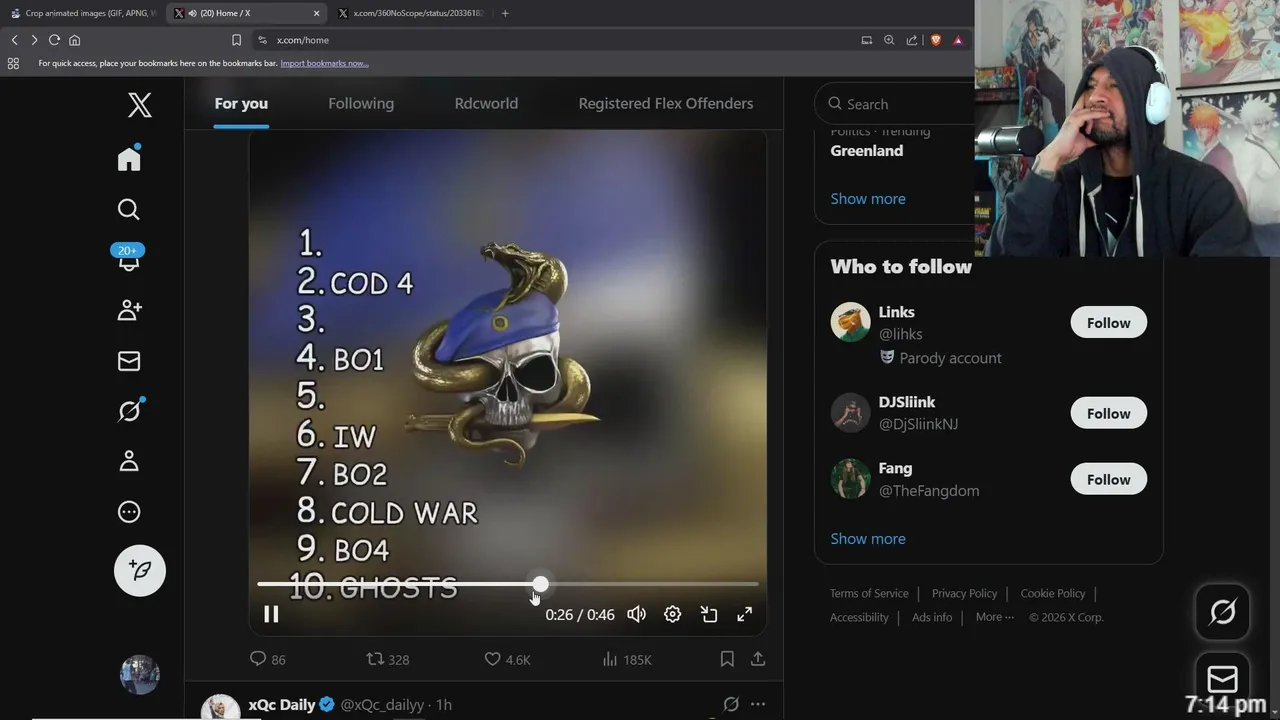The image size is (1280, 720).
Task: Switch to the Following tab
Action: 361,103
